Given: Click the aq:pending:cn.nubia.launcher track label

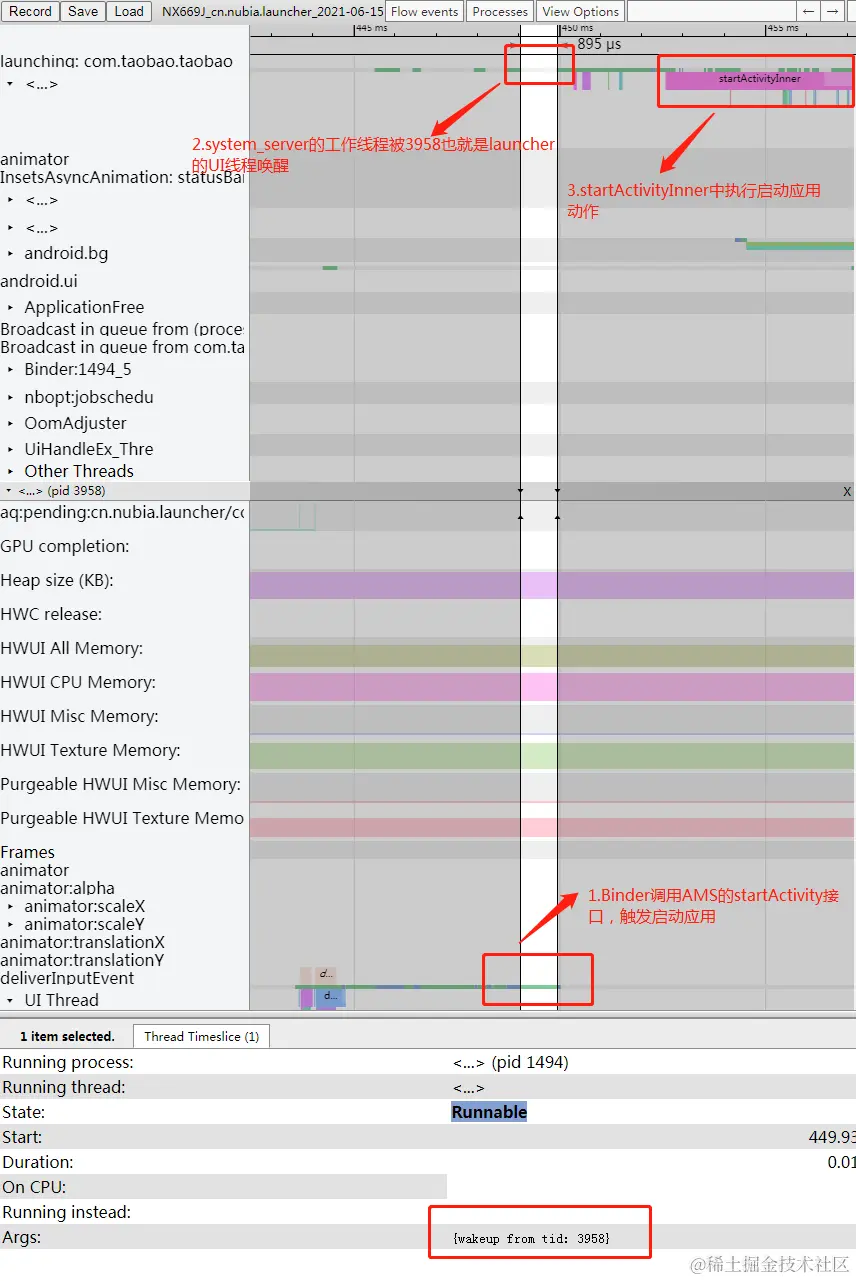Looking at the screenshot, I should click(x=122, y=512).
